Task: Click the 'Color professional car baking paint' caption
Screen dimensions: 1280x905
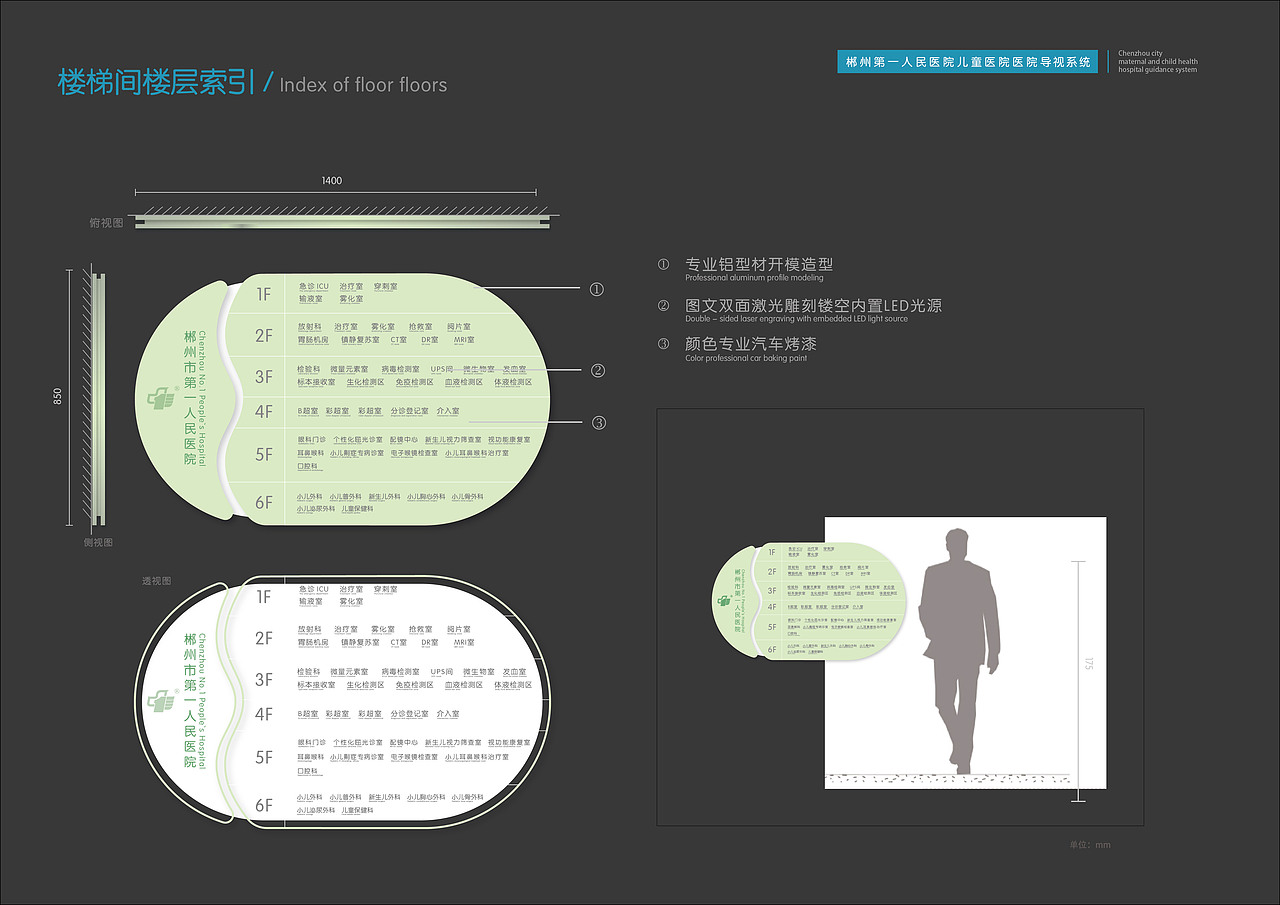Action: [746, 358]
